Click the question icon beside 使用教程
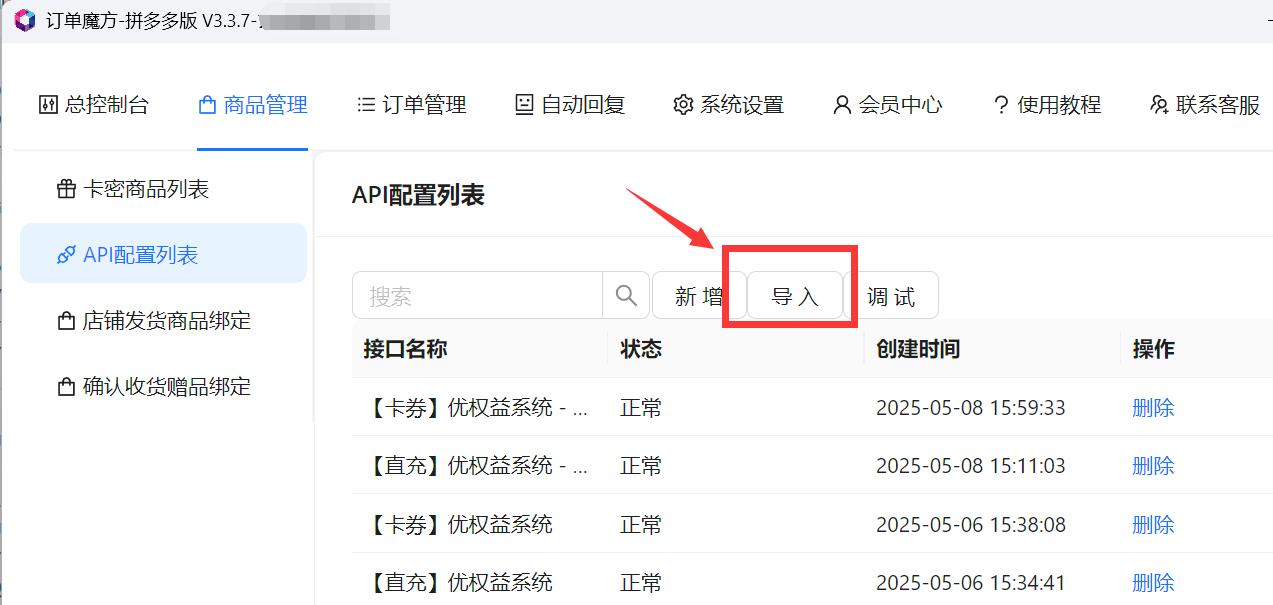 1001,105
